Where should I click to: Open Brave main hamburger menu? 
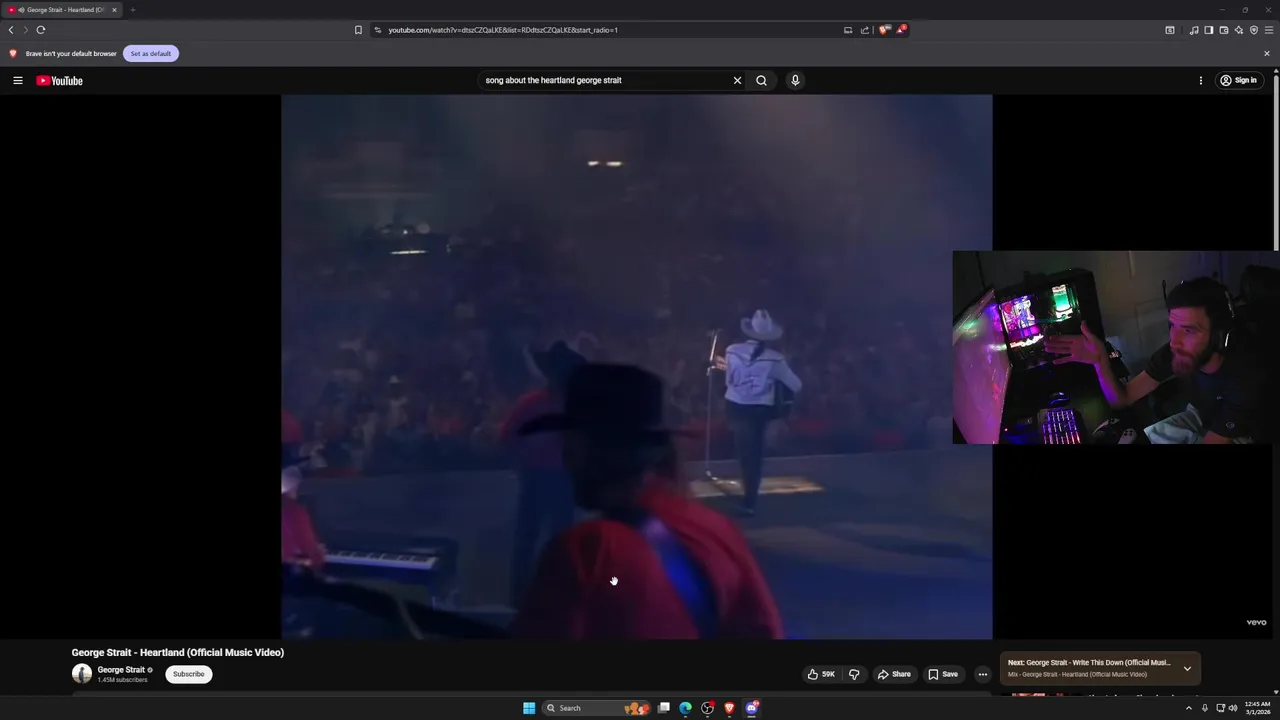point(1269,30)
